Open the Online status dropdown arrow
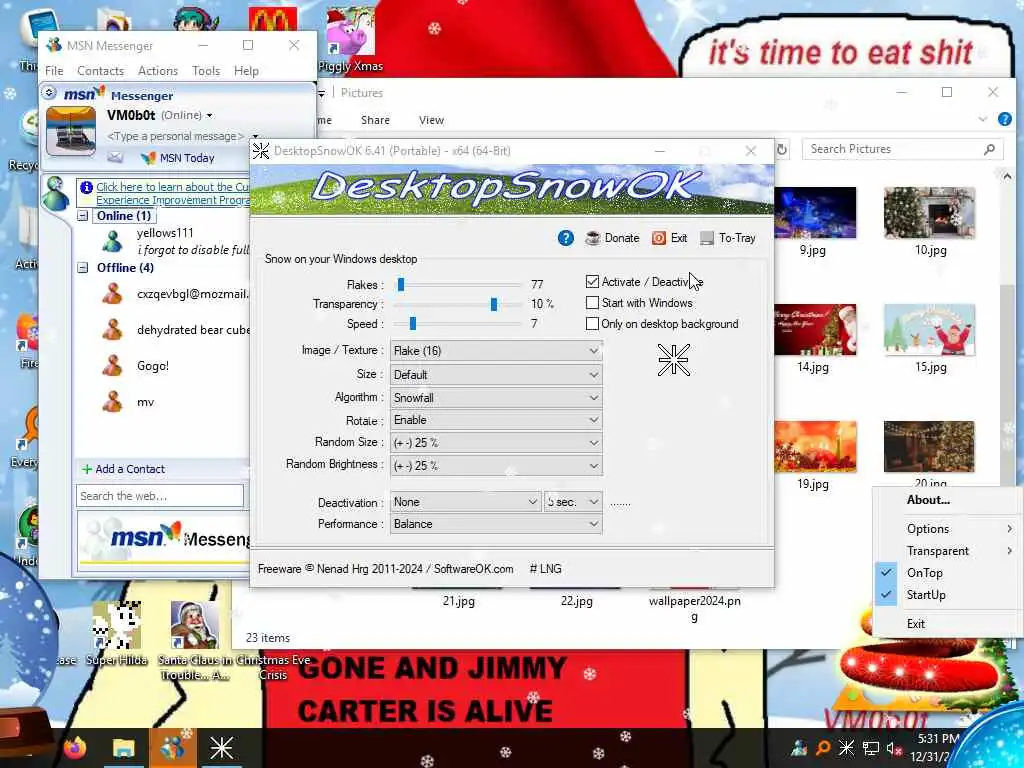The height and width of the screenshot is (768, 1024). tap(209, 116)
